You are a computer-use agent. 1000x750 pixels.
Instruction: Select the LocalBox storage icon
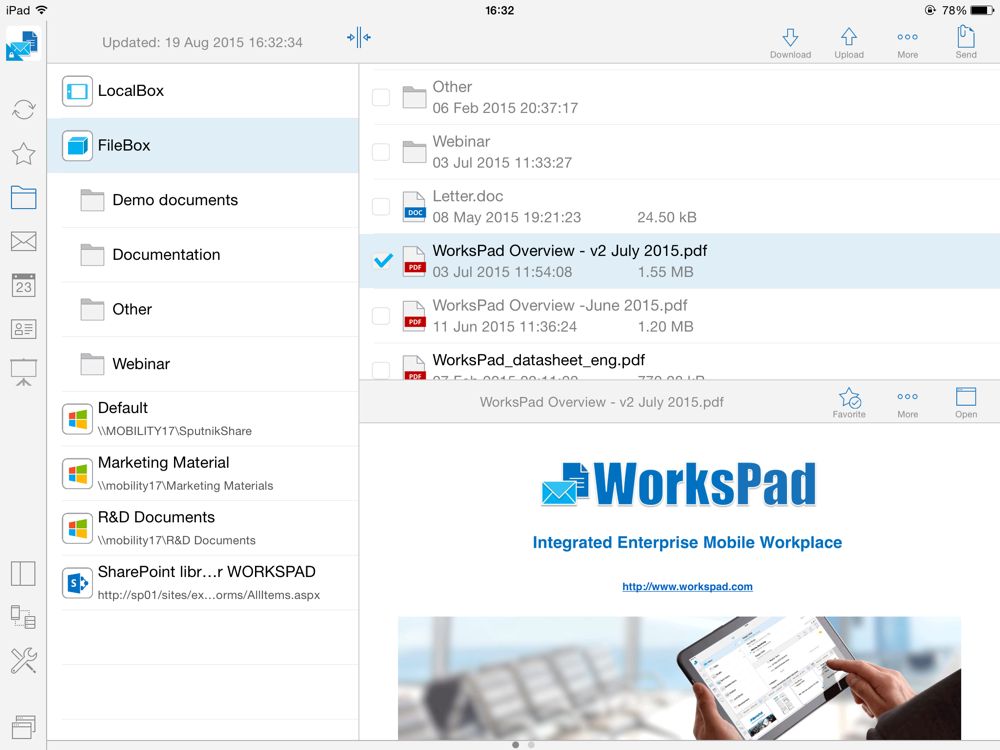point(77,91)
